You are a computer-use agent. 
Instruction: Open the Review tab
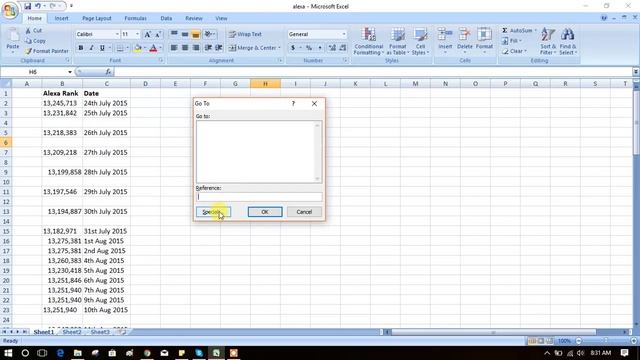(x=193, y=18)
